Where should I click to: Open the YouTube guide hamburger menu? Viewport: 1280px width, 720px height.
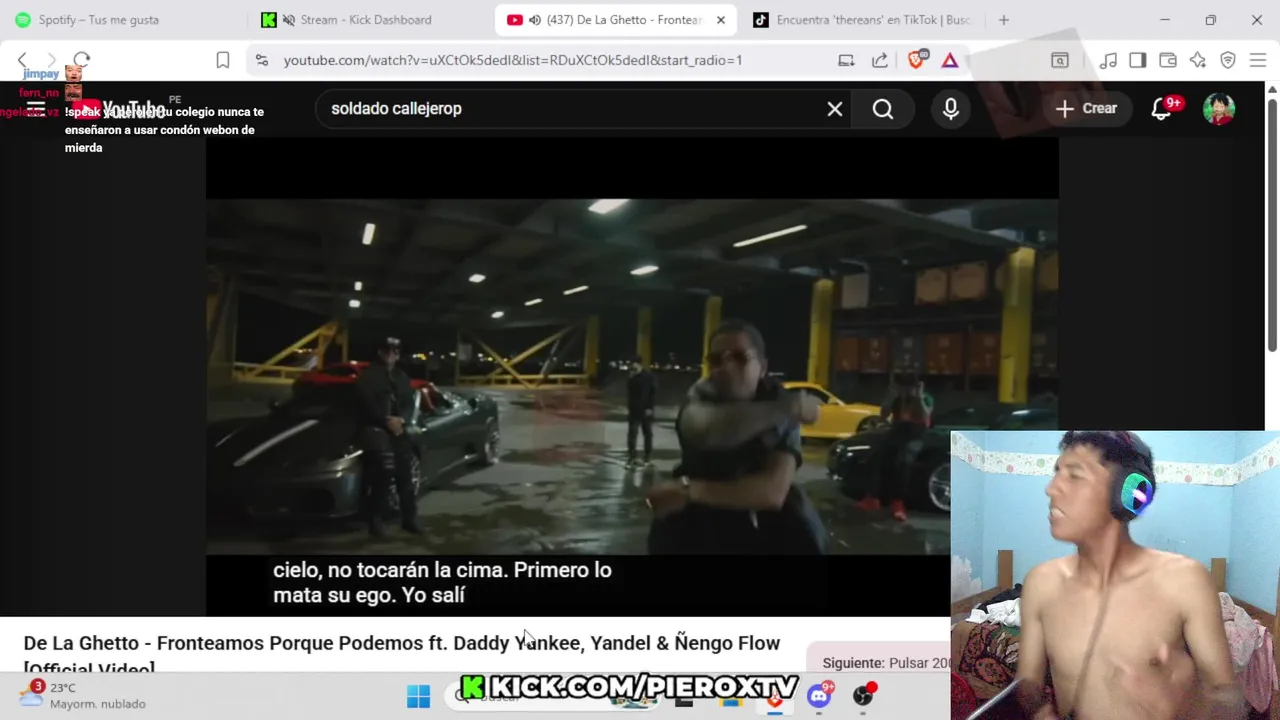tap(36, 108)
